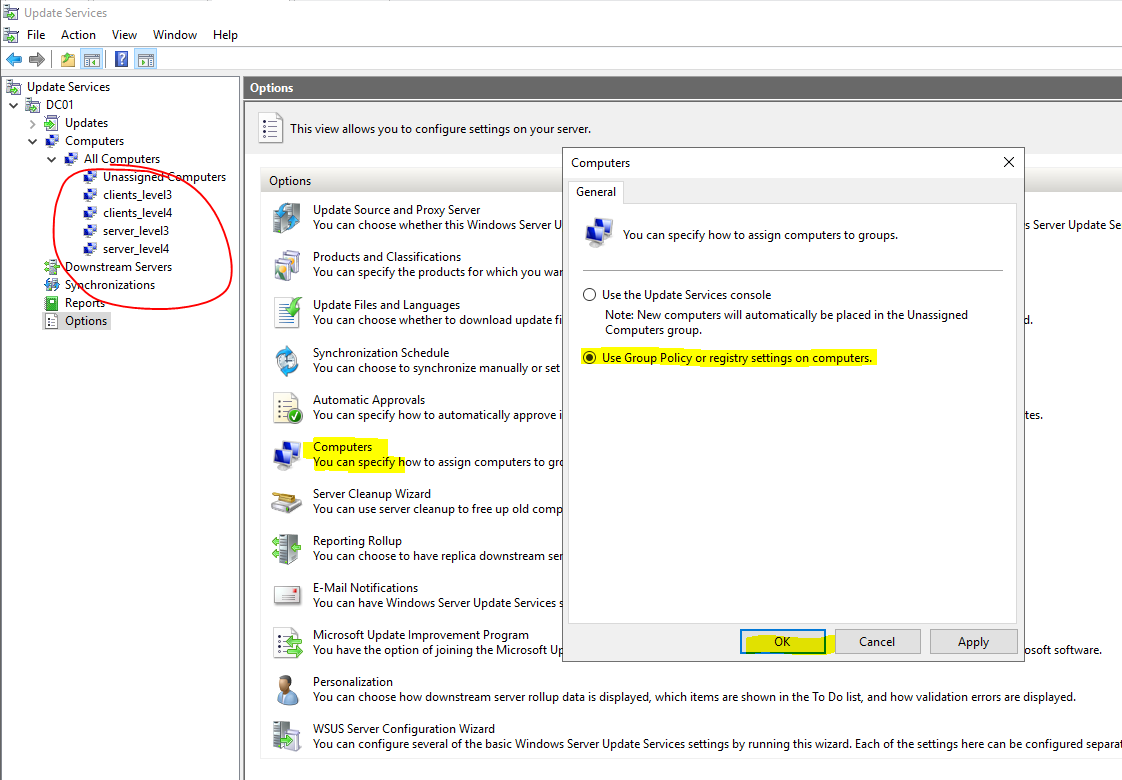Select Use the Update Services console radio
The image size is (1122, 780).
coord(590,295)
